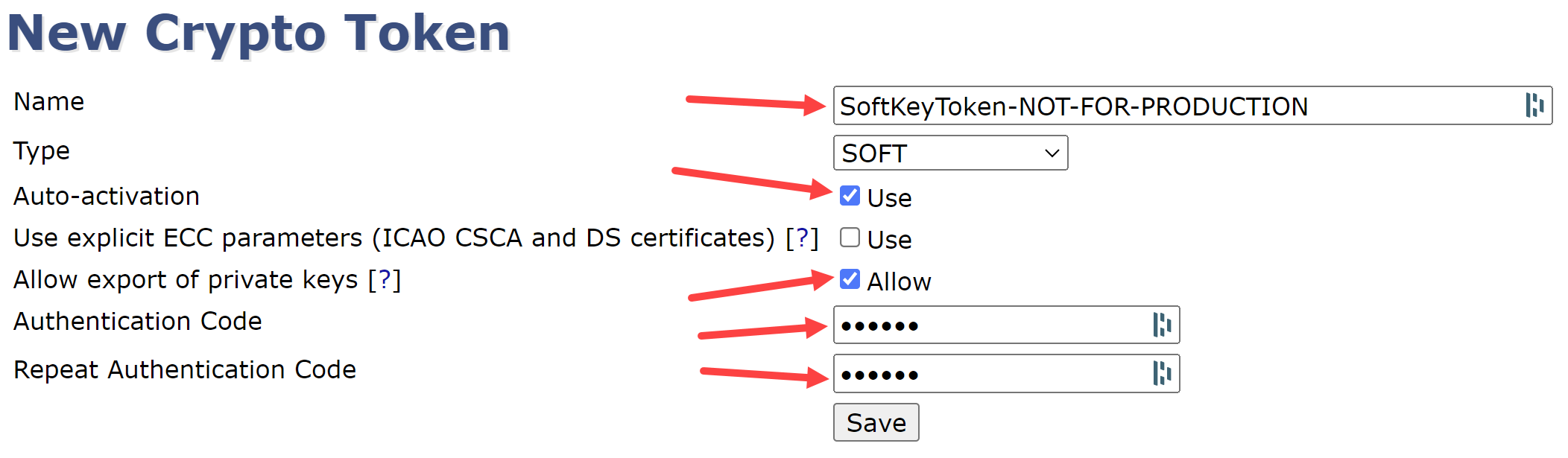The width and height of the screenshot is (1568, 458).
Task: Click the autofill icon in Authentication Code field
Action: pyautogui.click(x=1162, y=325)
